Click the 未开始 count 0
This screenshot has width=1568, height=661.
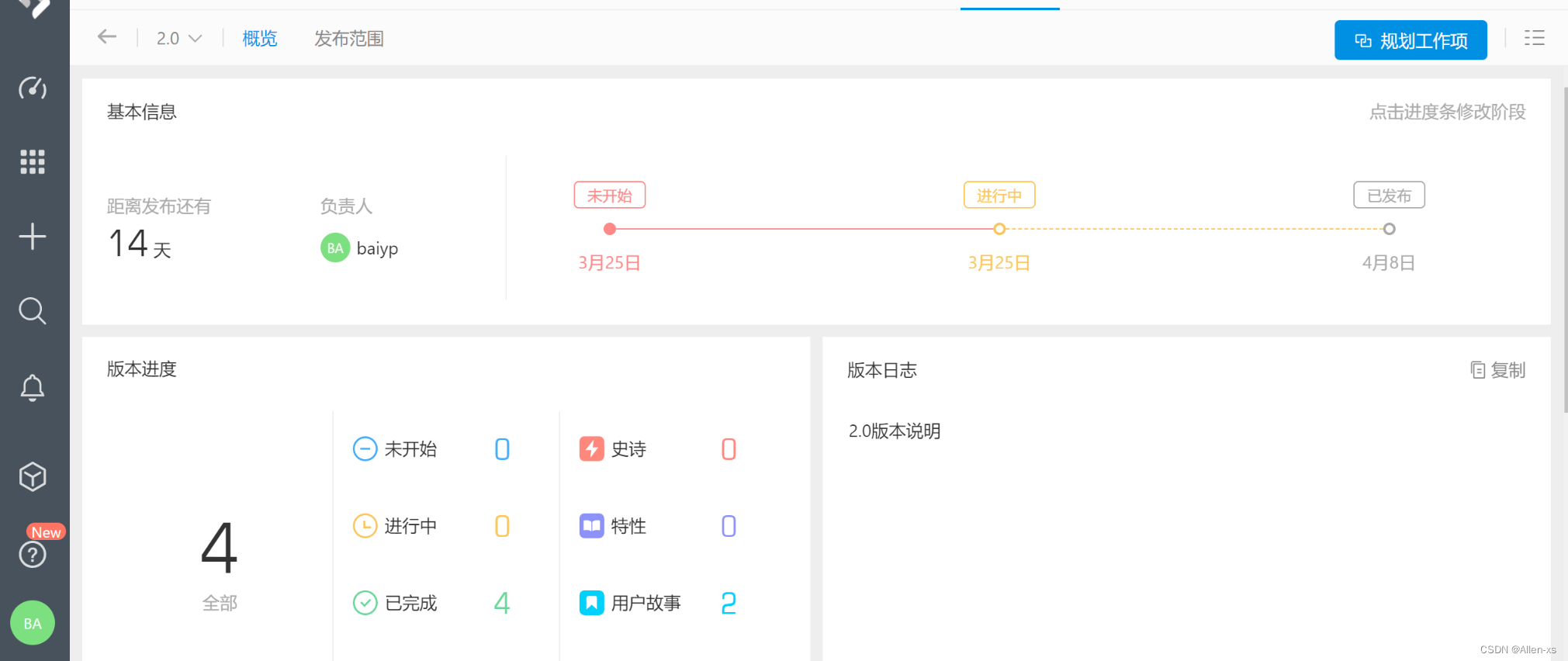tap(502, 449)
